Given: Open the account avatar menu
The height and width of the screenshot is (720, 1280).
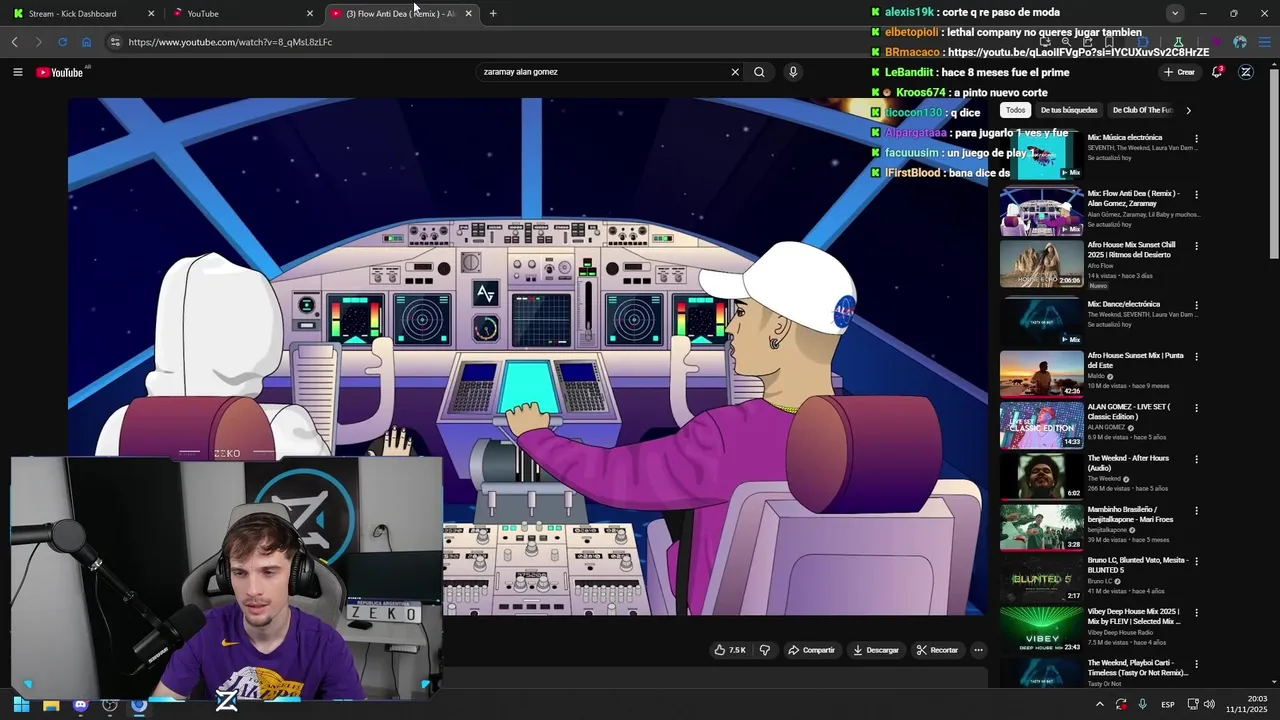Looking at the screenshot, I should point(1246,72).
